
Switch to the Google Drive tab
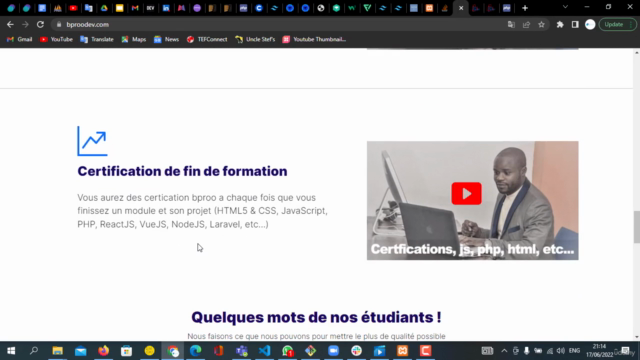(x=104, y=8)
